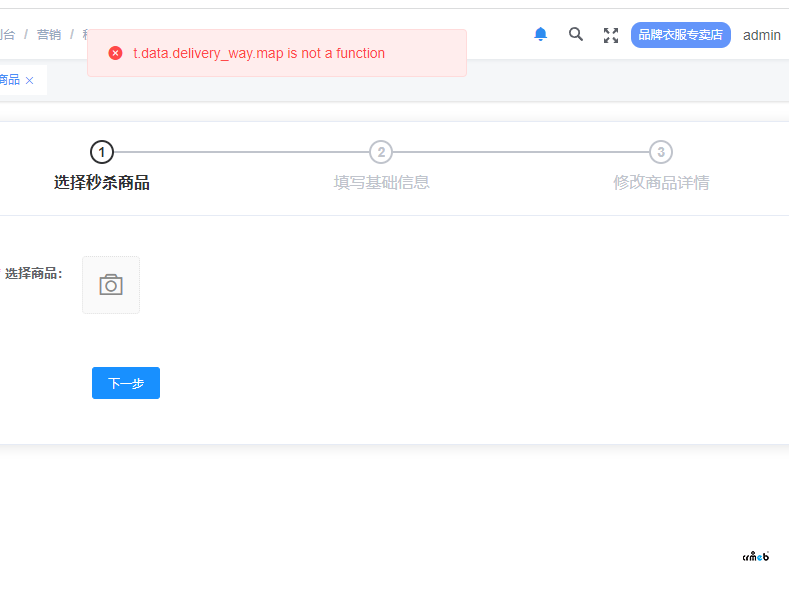
Task: Click 营销 in the breadcrumb
Action: (x=49, y=34)
